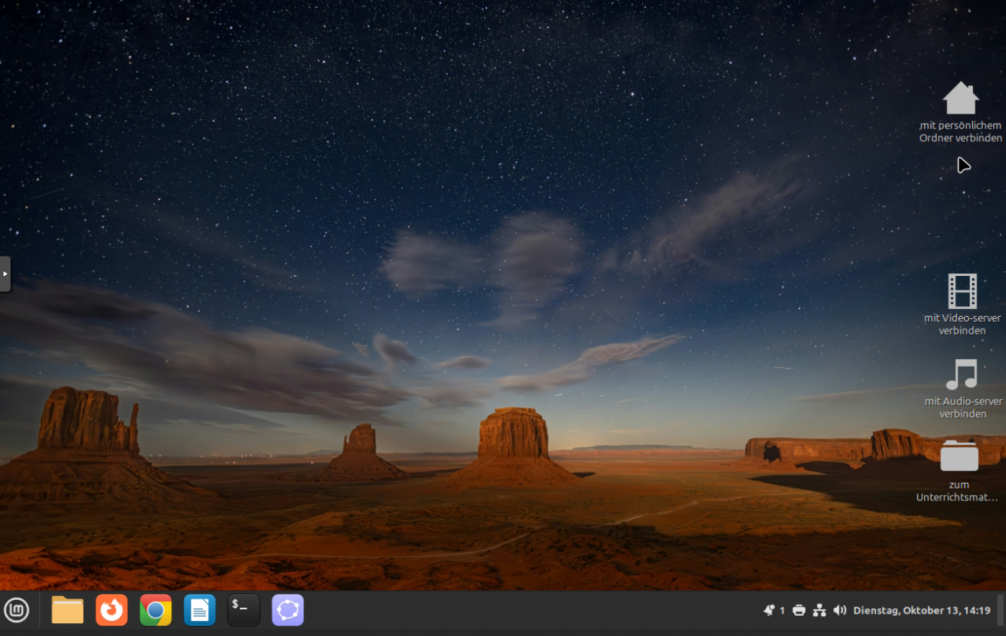This screenshot has height=636, width=1006.
Task: Open the calendar from the panel clock
Action: (922, 610)
